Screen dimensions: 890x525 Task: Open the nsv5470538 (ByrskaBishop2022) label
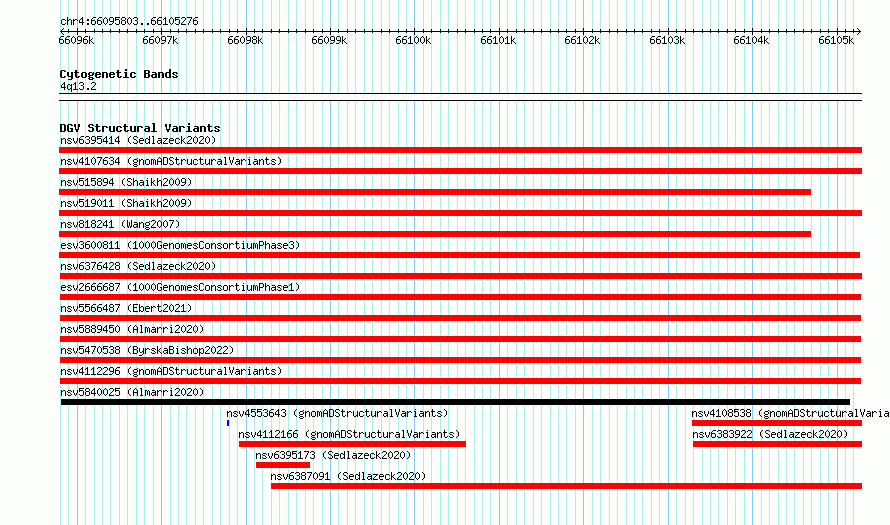point(147,350)
